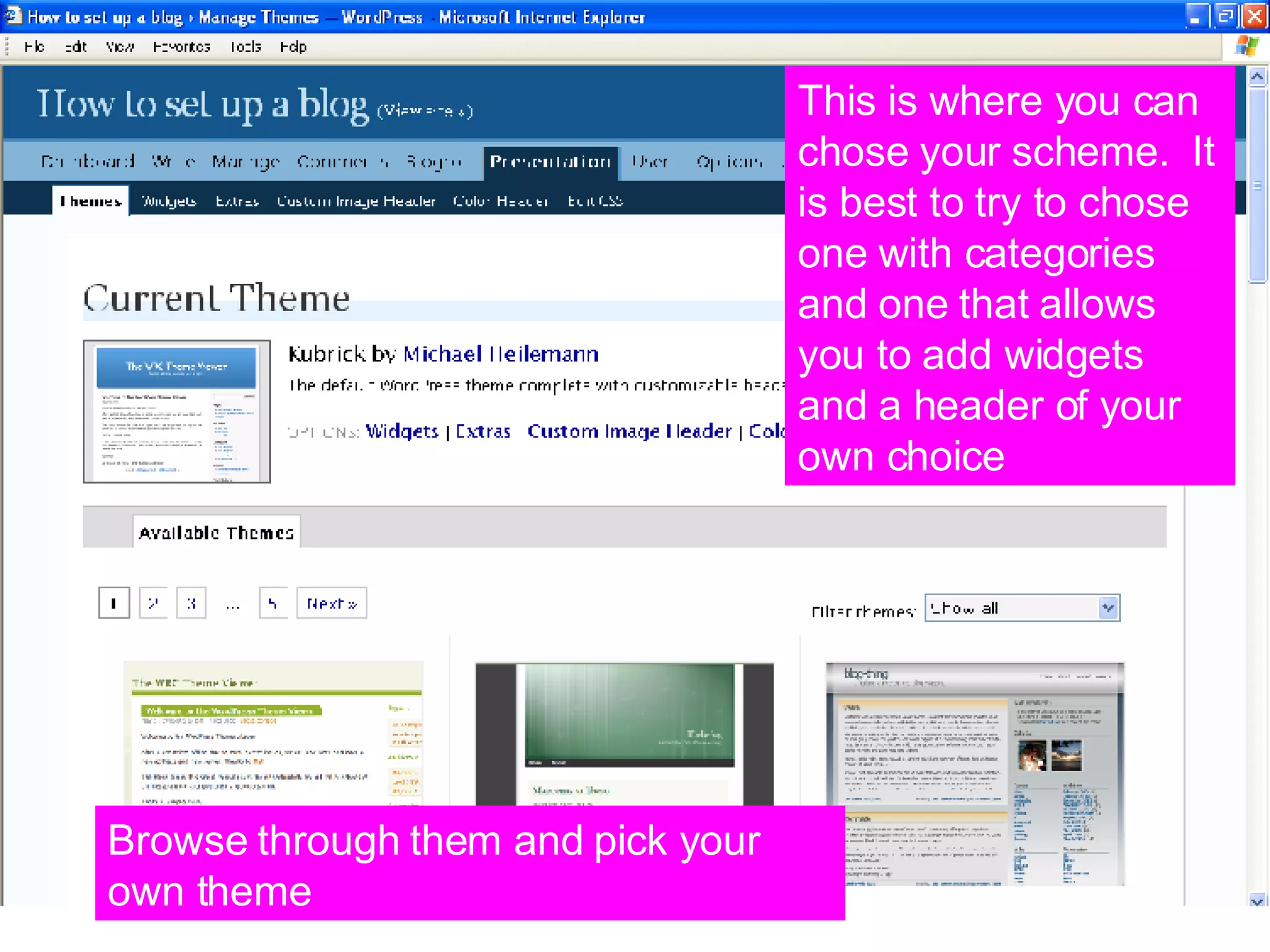Go to themes page 2
The width and height of the screenshot is (1270, 952).
(153, 603)
